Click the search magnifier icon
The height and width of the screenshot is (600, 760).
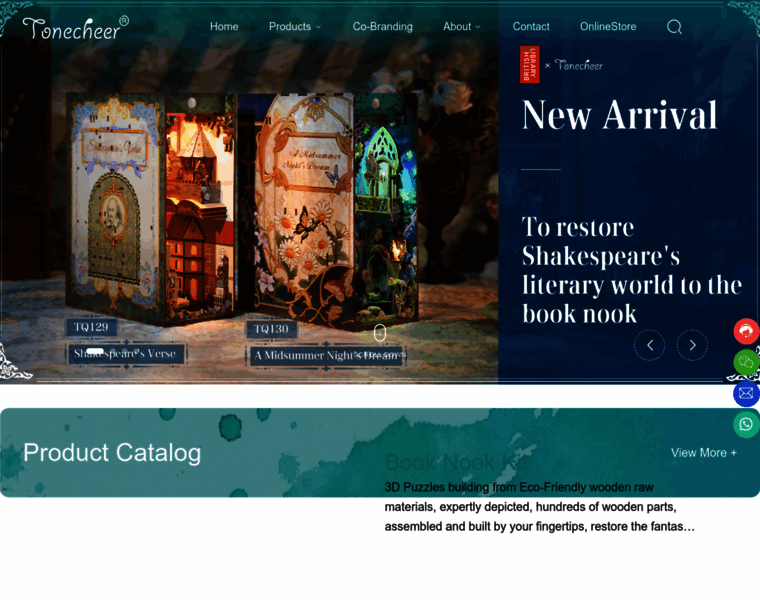[674, 27]
